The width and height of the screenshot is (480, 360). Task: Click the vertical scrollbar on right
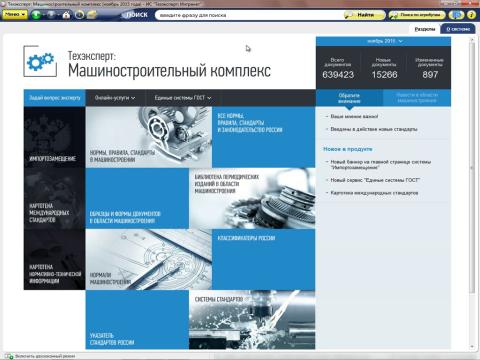[472, 168]
